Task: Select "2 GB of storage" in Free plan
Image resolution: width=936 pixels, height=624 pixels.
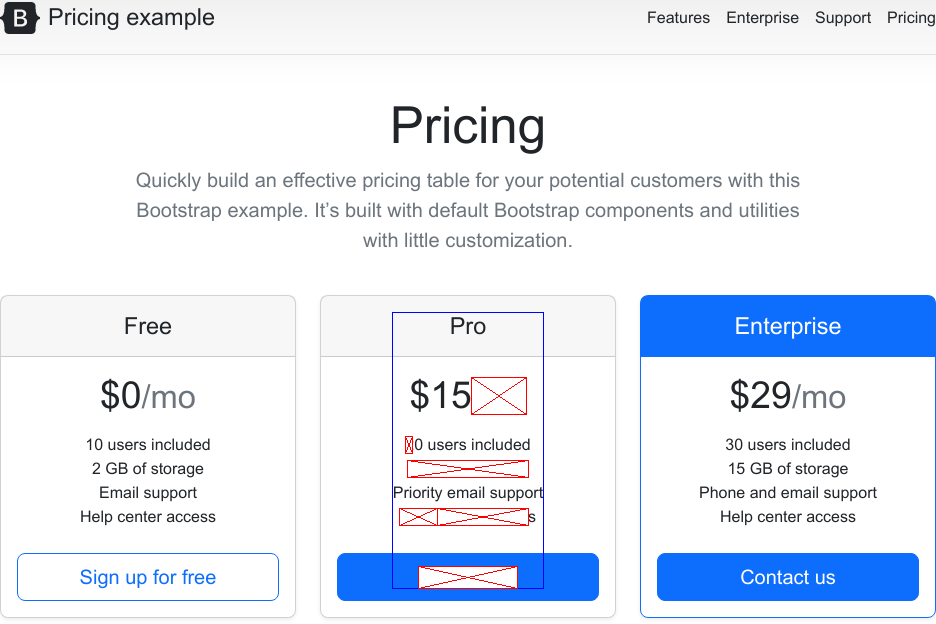Action: click(148, 469)
